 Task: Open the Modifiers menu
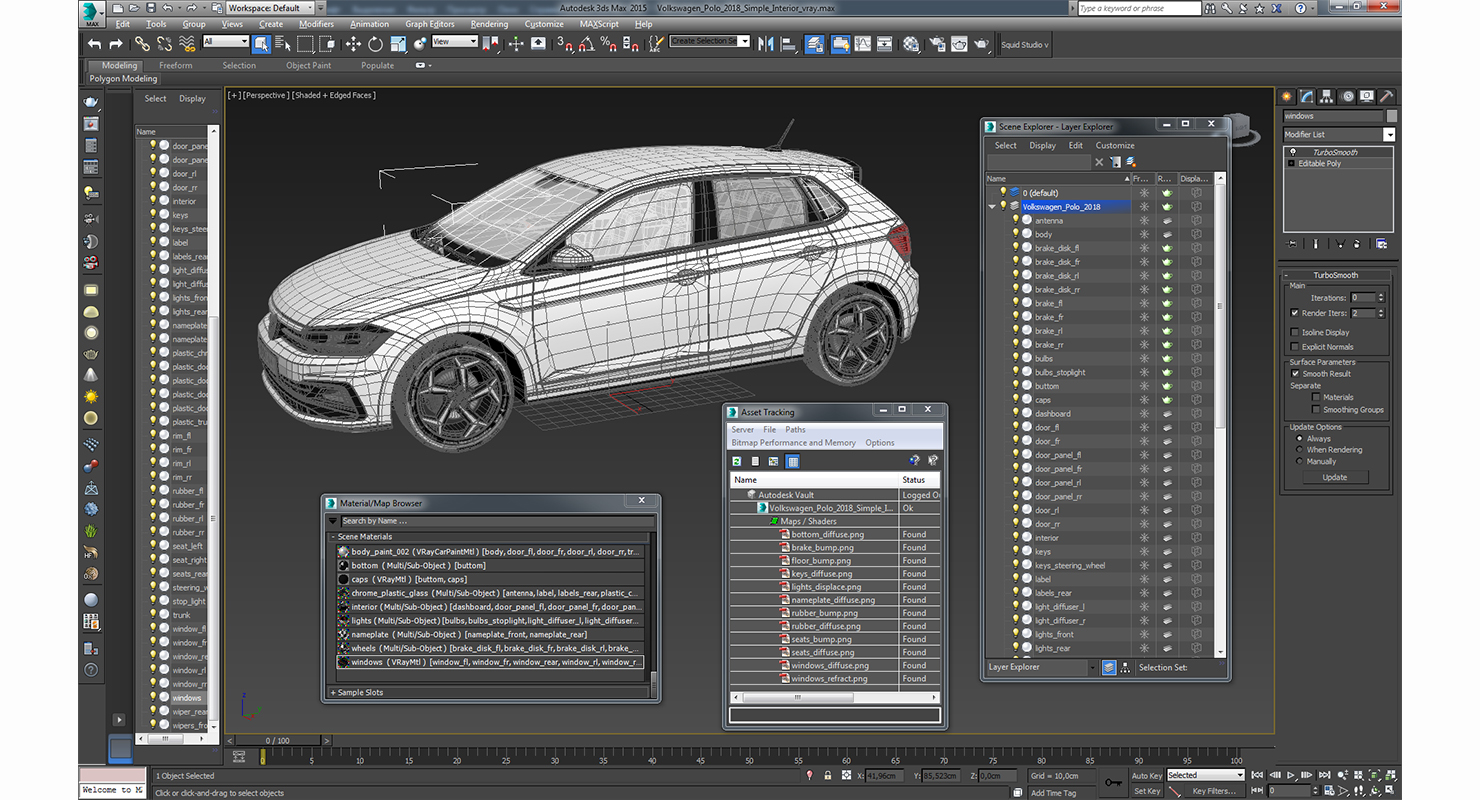click(316, 24)
